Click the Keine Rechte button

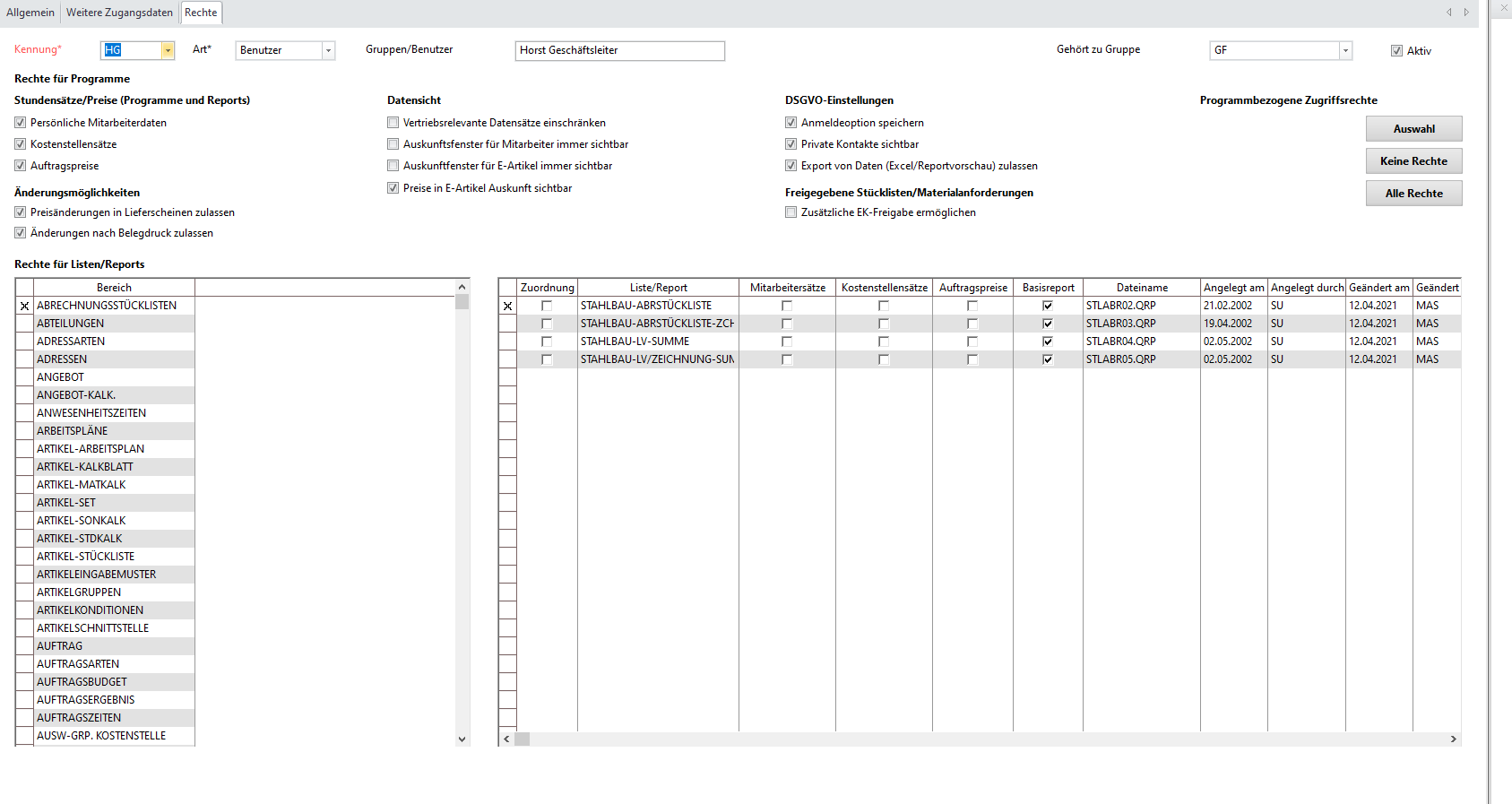[1413, 161]
